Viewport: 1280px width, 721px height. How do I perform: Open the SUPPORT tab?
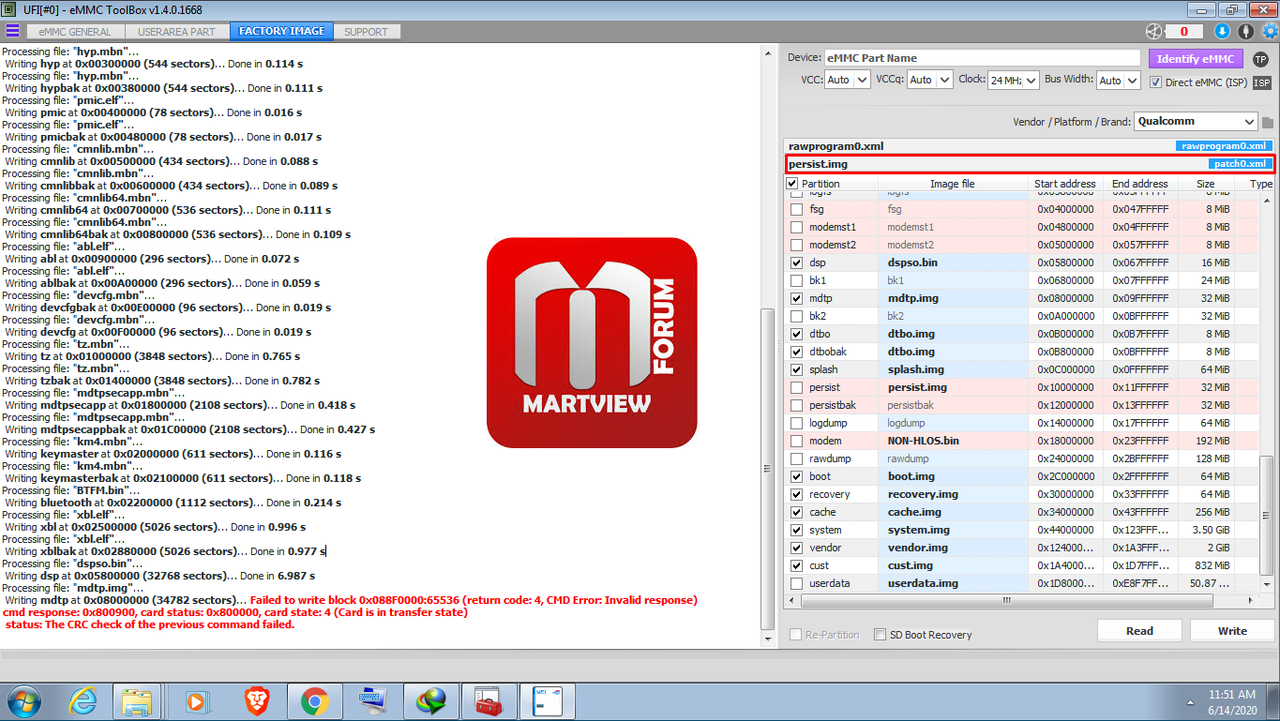pyautogui.click(x=366, y=32)
